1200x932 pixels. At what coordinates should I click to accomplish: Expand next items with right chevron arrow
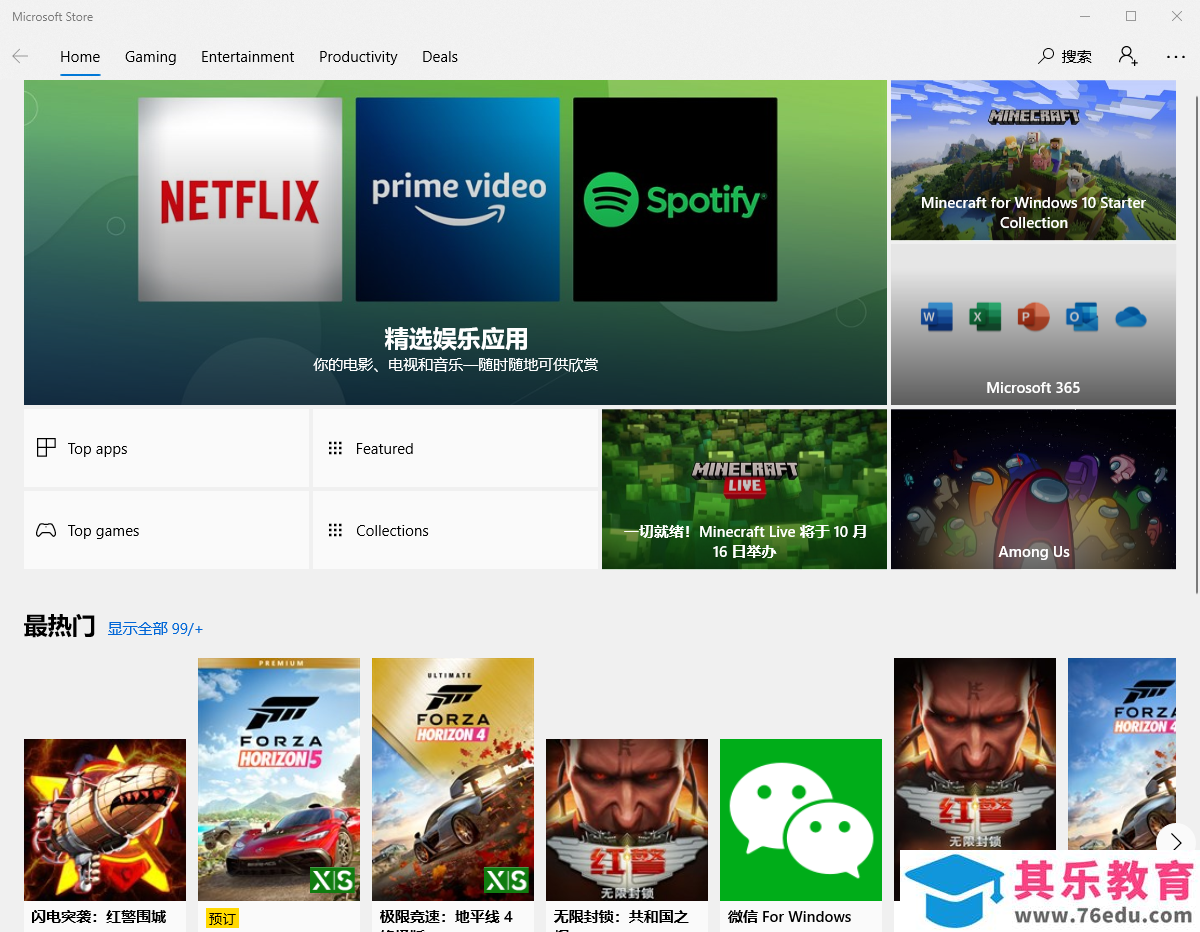[x=1175, y=842]
